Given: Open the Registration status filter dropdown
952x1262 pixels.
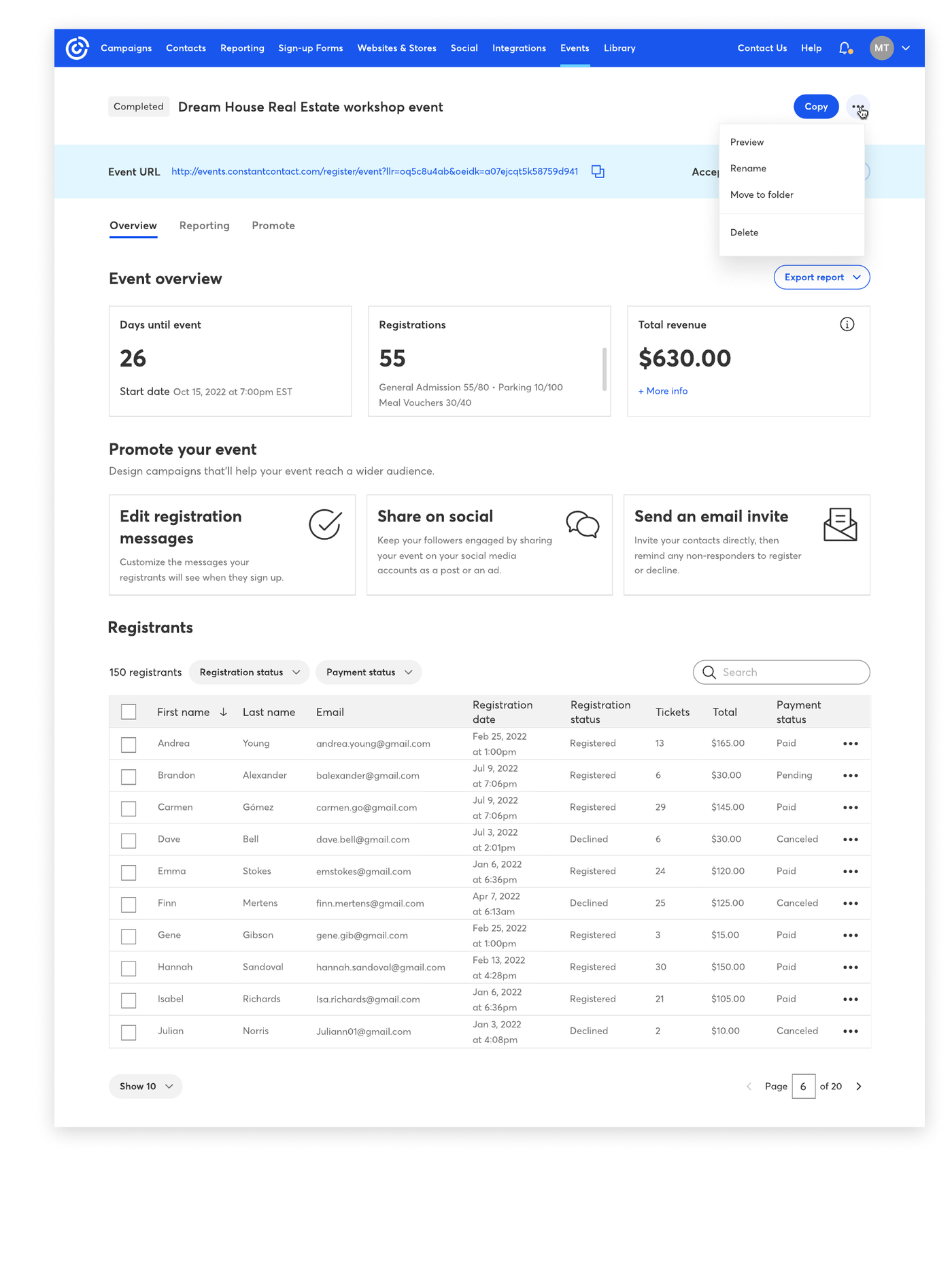Looking at the screenshot, I should [x=249, y=672].
